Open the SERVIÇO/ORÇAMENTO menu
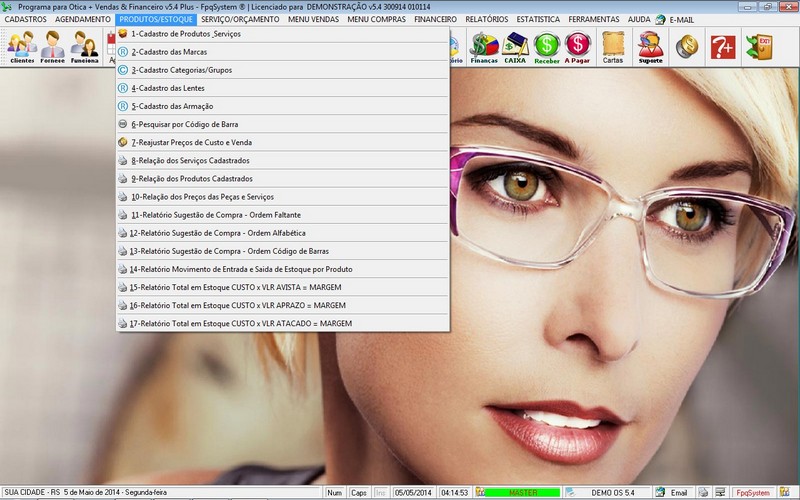The width and height of the screenshot is (800, 500). click(240, 19)
